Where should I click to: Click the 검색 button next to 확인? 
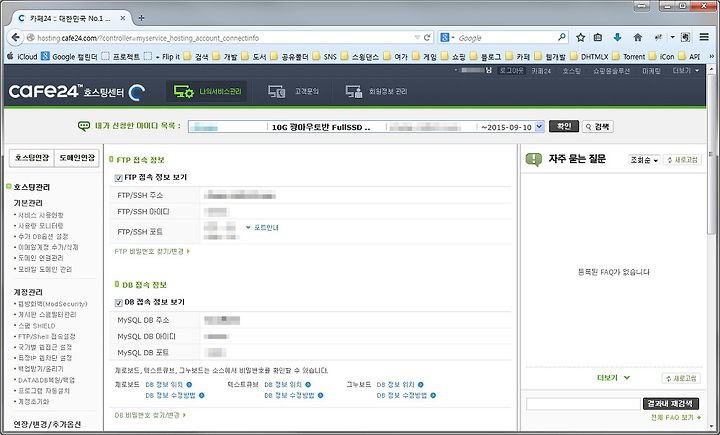click(597, 126)
